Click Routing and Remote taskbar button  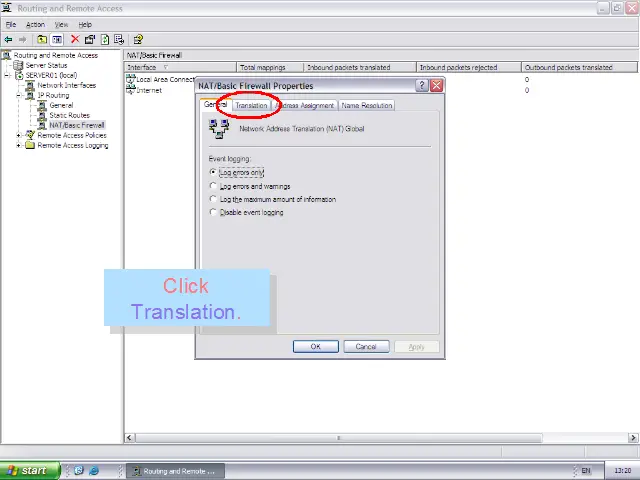click(x=176, y=471)
